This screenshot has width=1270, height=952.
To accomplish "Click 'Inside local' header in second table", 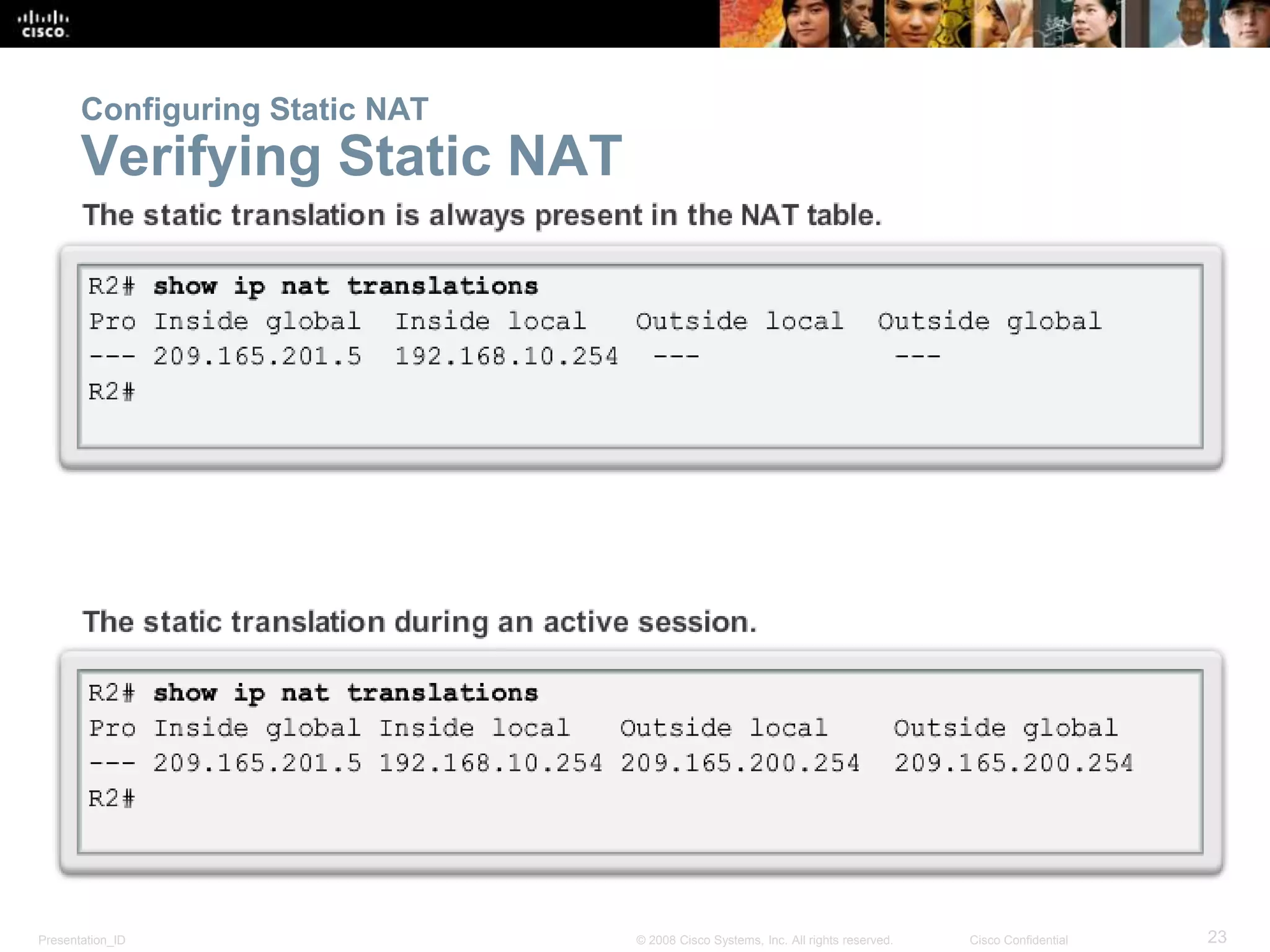I will coord(474,728).
